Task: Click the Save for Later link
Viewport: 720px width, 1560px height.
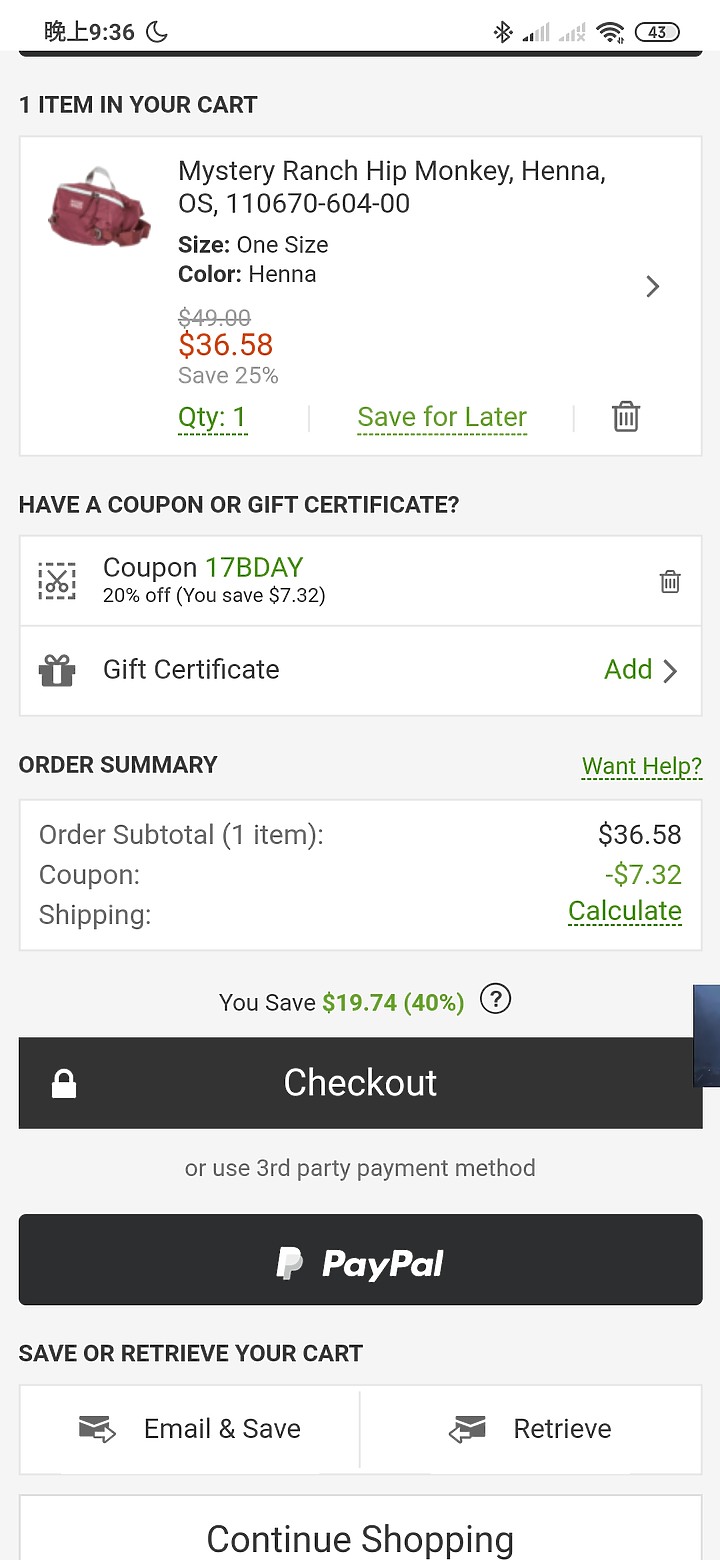Action: [442, 417]
